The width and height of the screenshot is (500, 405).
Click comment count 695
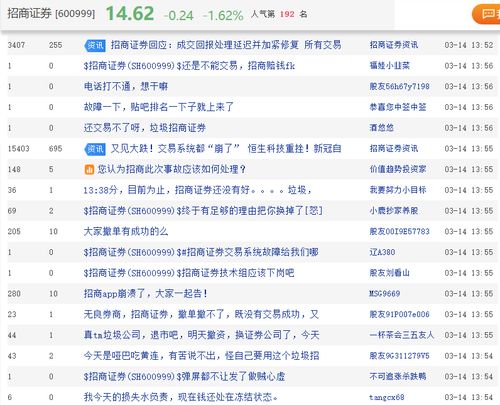(x=55, y=149)
